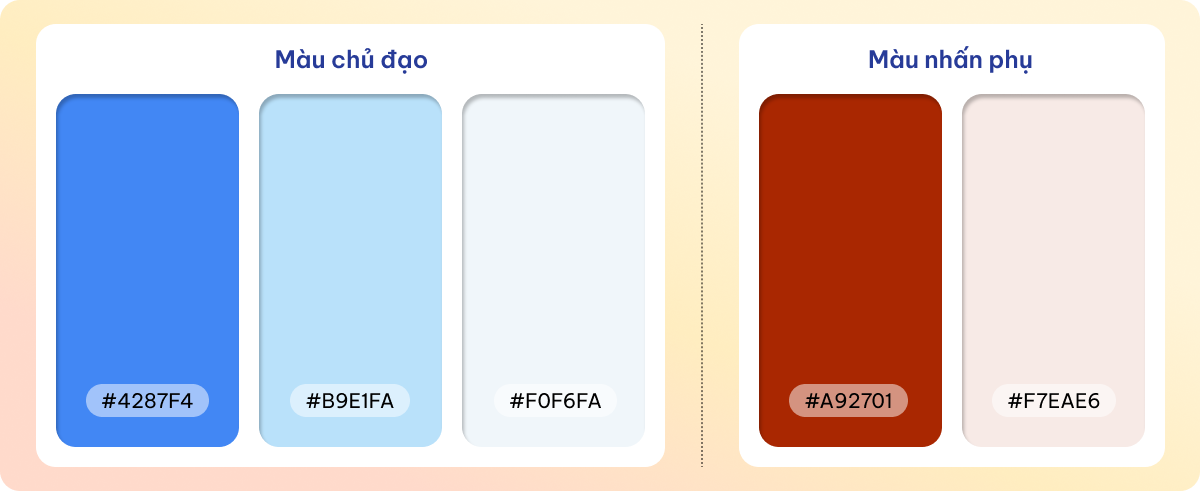Click the #F7EAE6 hex code label
This screenshot has width=1200, height=491.
(1054, 401)
